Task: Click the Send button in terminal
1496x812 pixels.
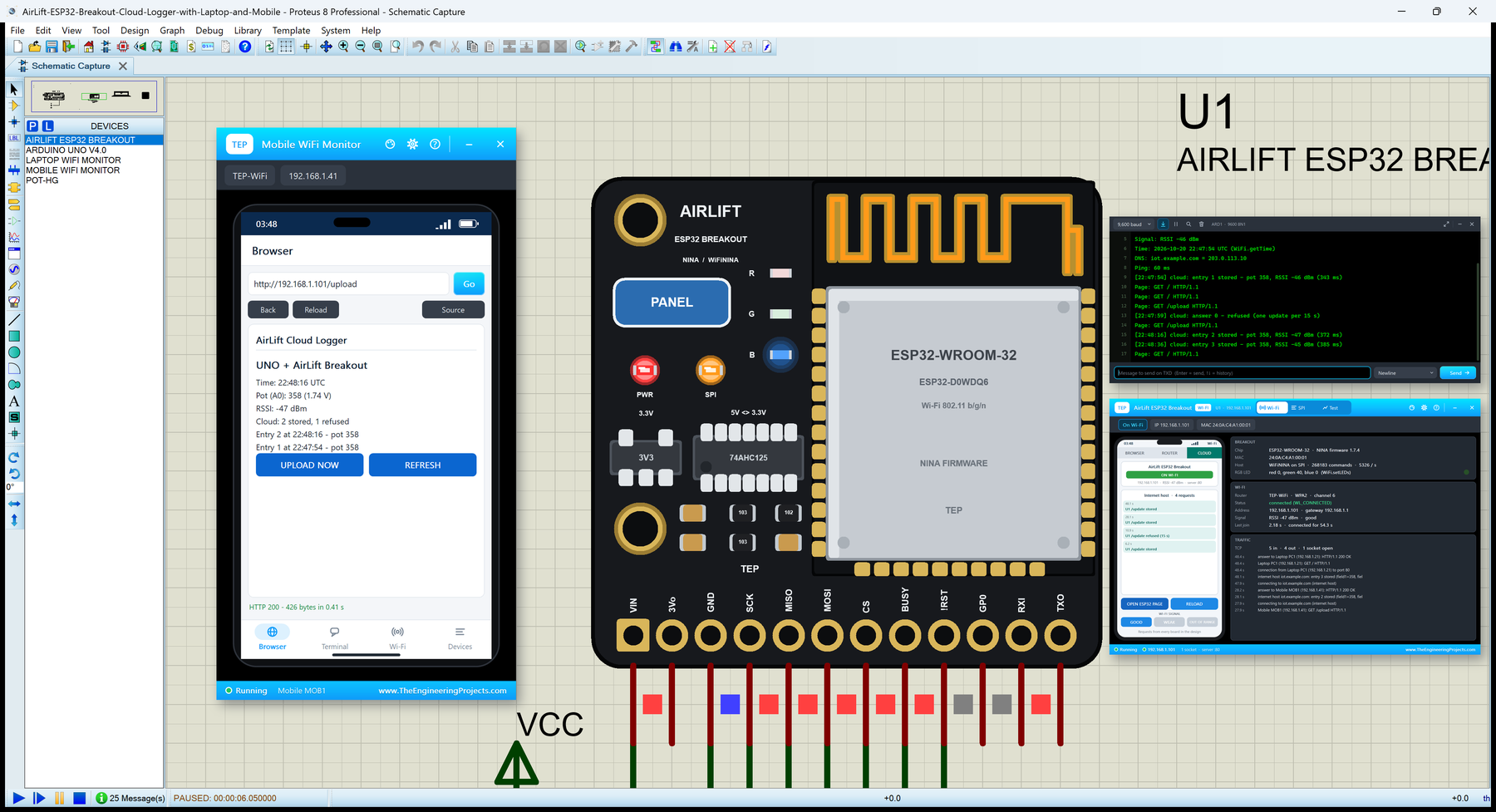Action: [1458, 373]
